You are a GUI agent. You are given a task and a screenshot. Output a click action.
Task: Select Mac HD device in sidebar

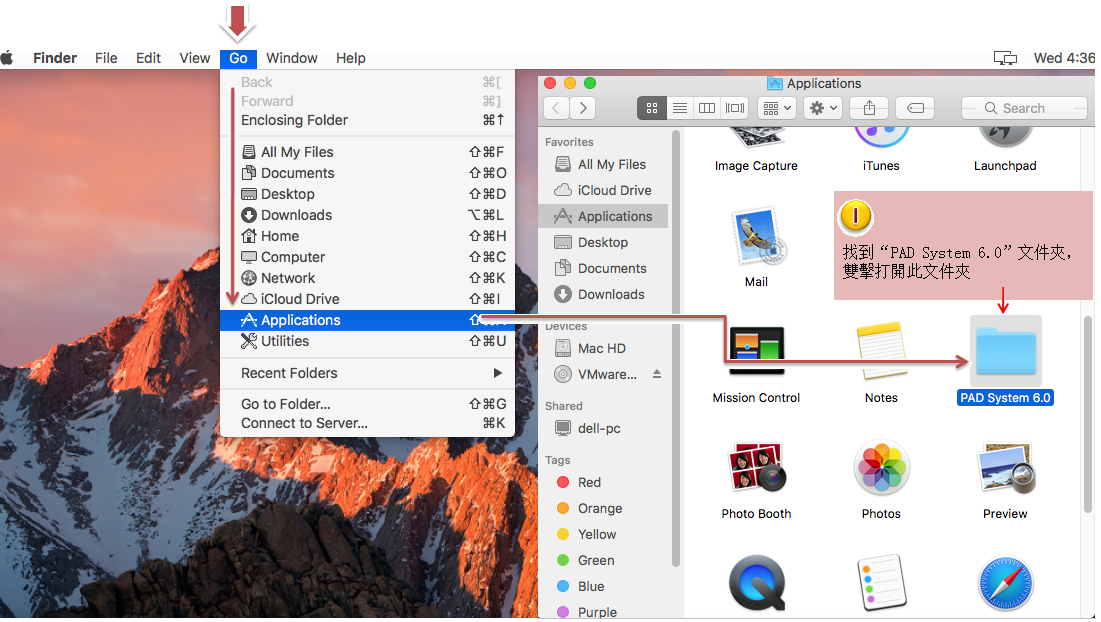[x=604, y=348]
